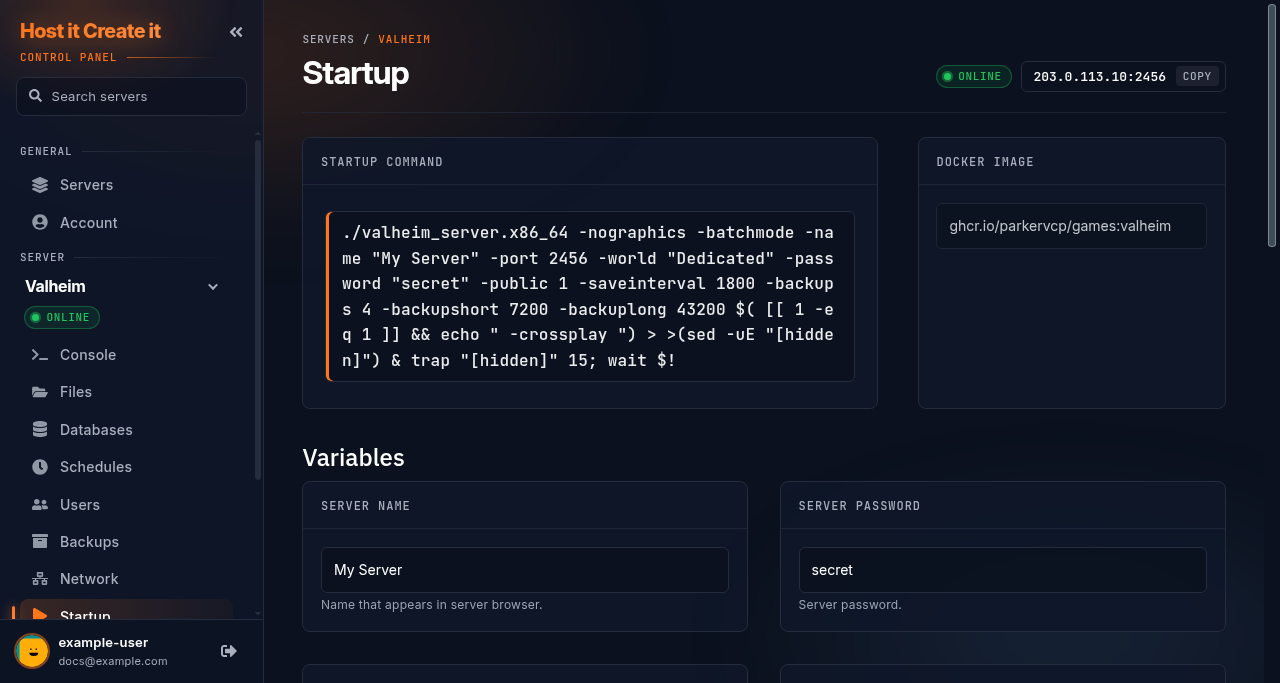Click the Files folder icon
This screenshot has height=683, width=1280.
[40, 392]
